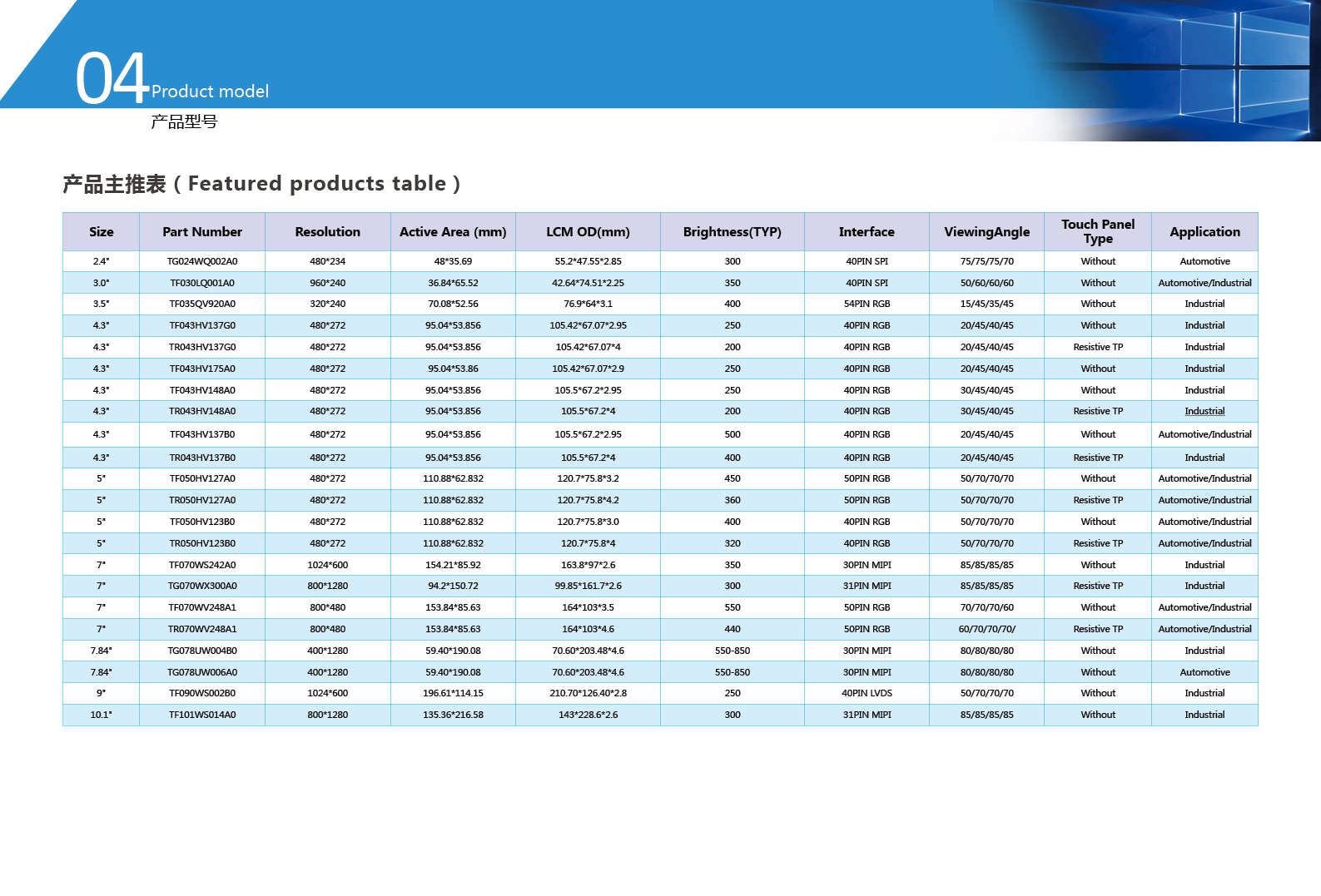Screen dimensions: 1321x896
Task: Select the LCM OD(mm) column header
Action: [x=588, y=232]
